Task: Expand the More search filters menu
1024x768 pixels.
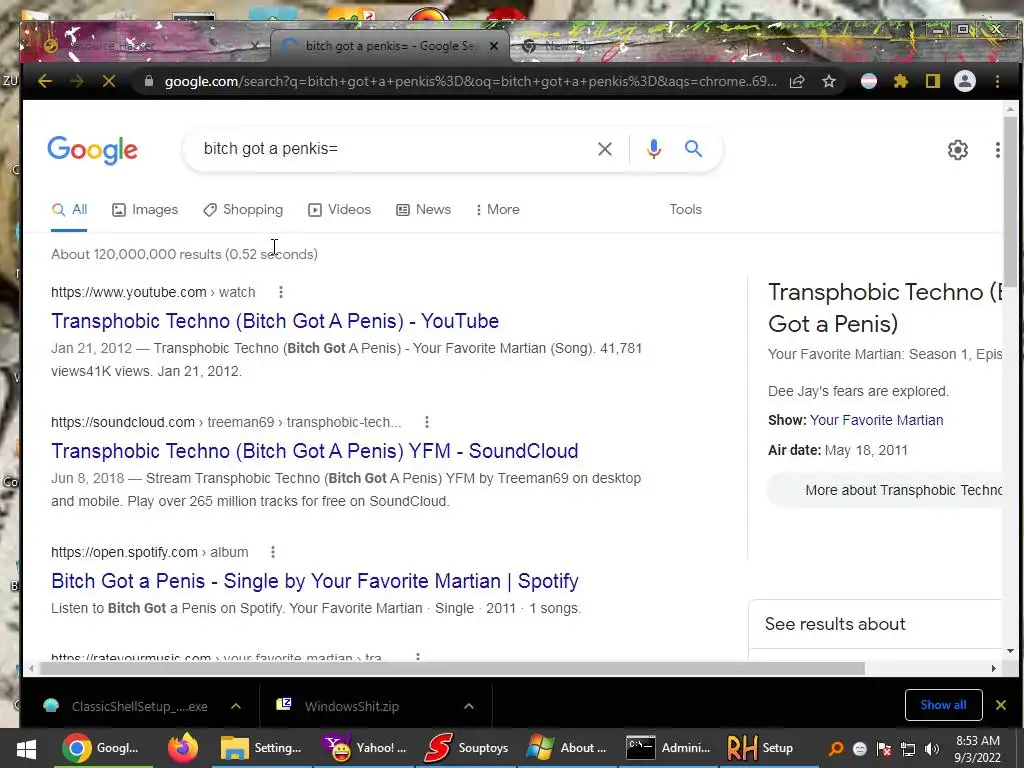Action: click(498, 210)
